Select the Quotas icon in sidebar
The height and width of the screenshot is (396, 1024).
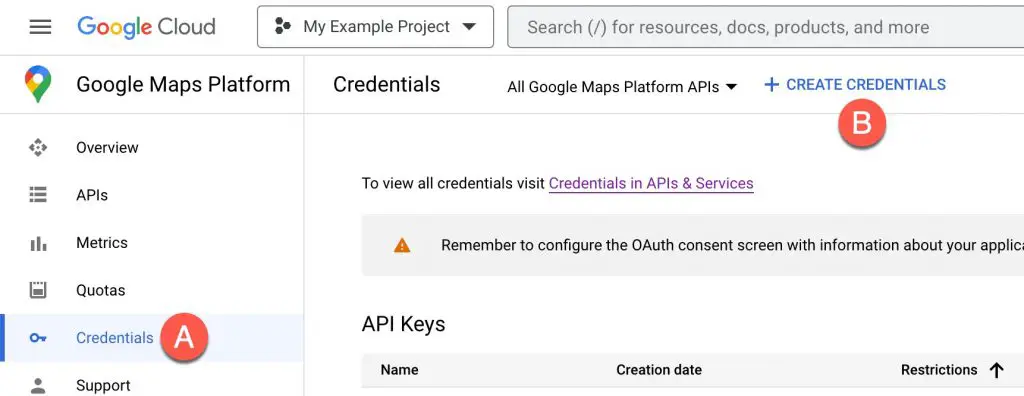tap(38, 290)
